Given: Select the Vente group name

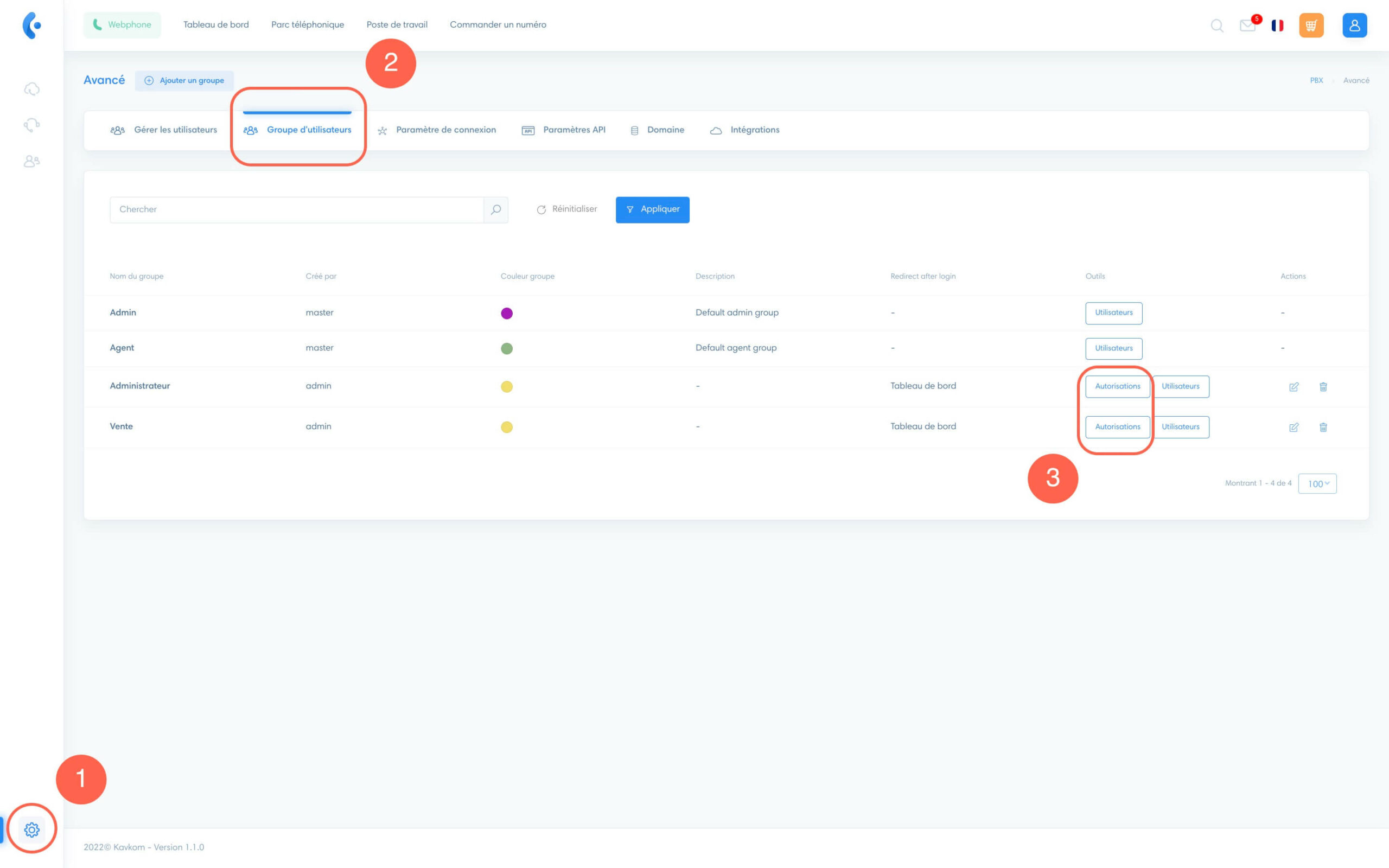Looking at the screenshot, I should pyautogui.click(x=121, y=426).
